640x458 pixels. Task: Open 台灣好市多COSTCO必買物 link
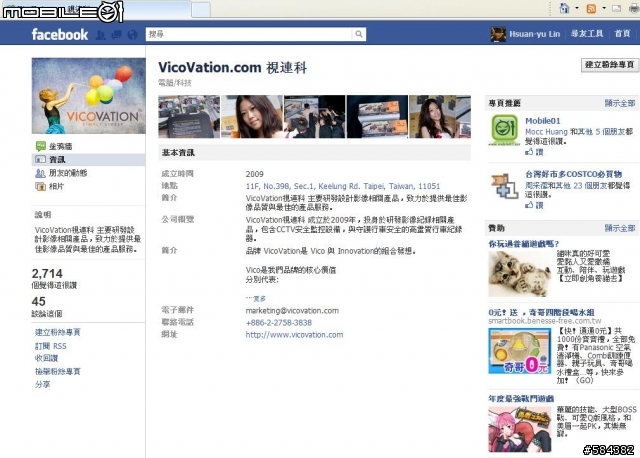pos(573,174)
